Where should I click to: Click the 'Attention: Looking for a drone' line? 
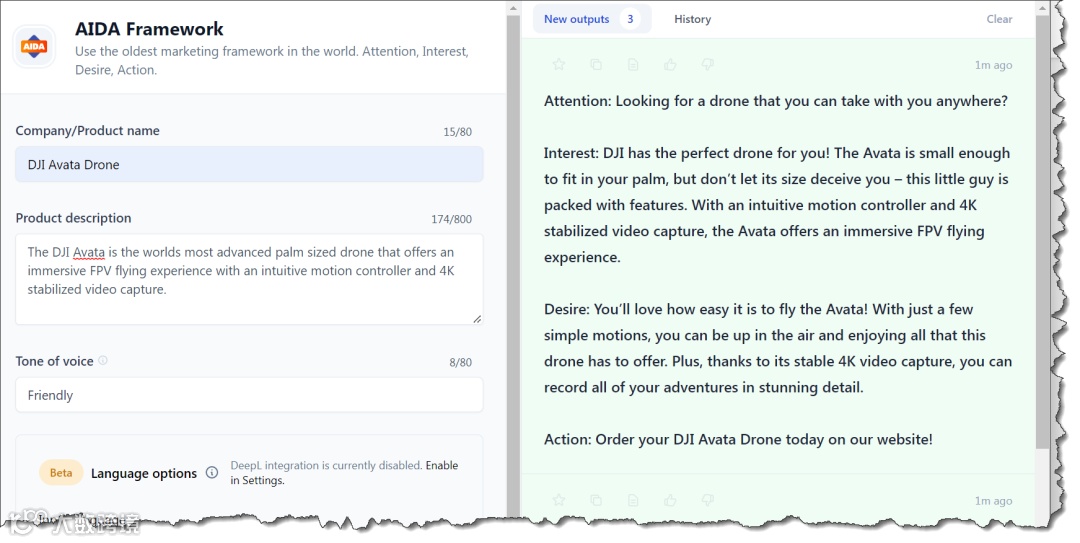(776, 101)
